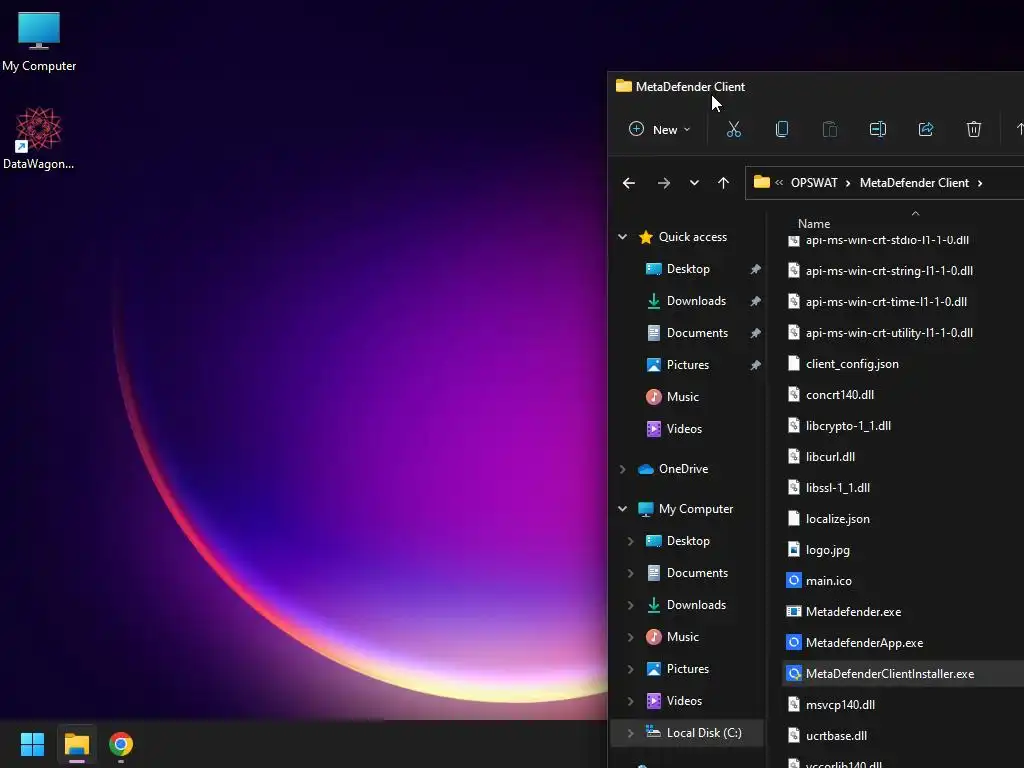Collapse the My Computer tree node

tap(622, 509)
